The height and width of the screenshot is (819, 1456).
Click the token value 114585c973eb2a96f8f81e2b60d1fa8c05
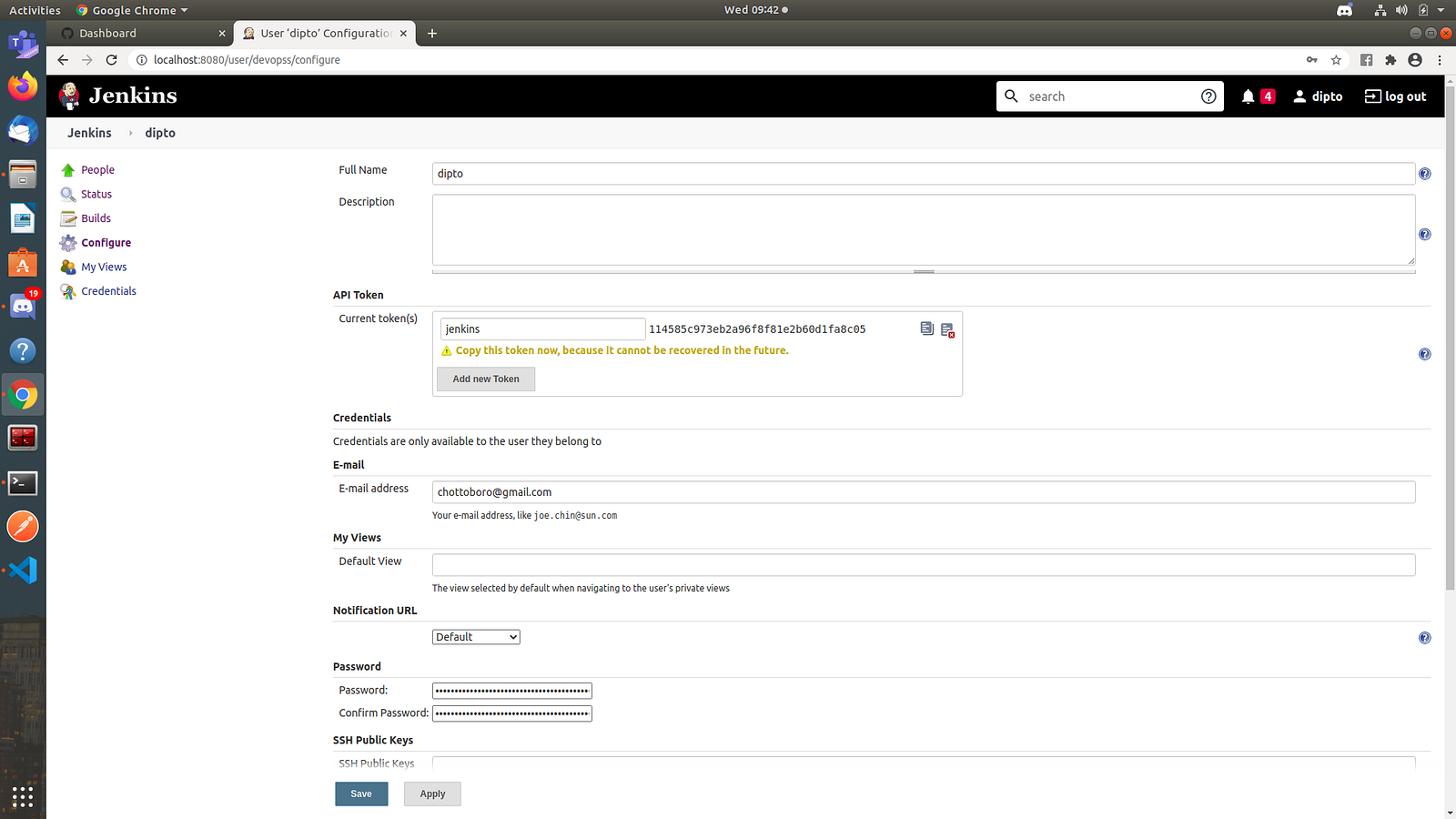757,329
